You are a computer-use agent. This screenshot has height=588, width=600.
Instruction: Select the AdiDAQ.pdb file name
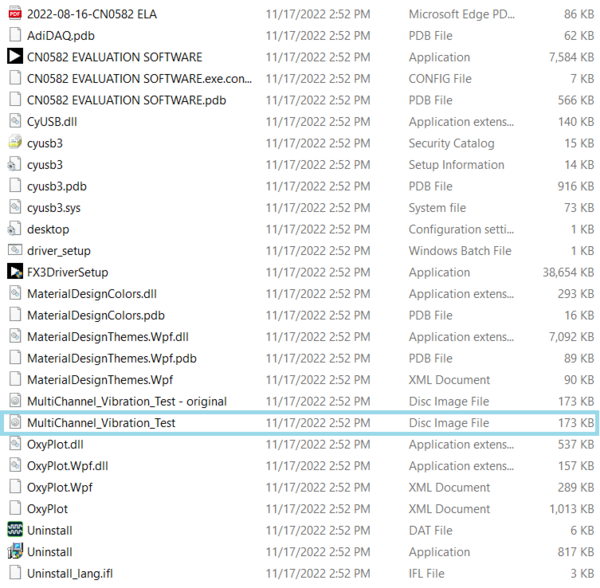click(x=61, y=36)
